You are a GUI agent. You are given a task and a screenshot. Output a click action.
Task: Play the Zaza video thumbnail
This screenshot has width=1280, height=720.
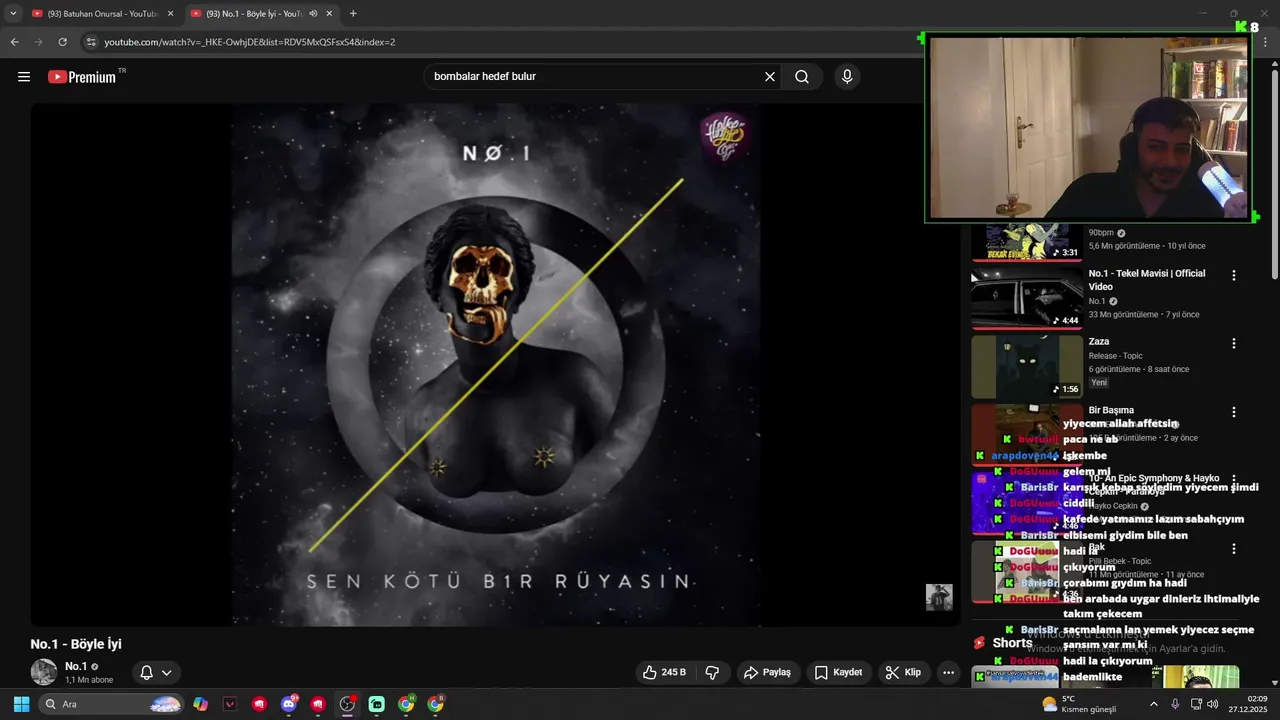tap(1027, 366)
